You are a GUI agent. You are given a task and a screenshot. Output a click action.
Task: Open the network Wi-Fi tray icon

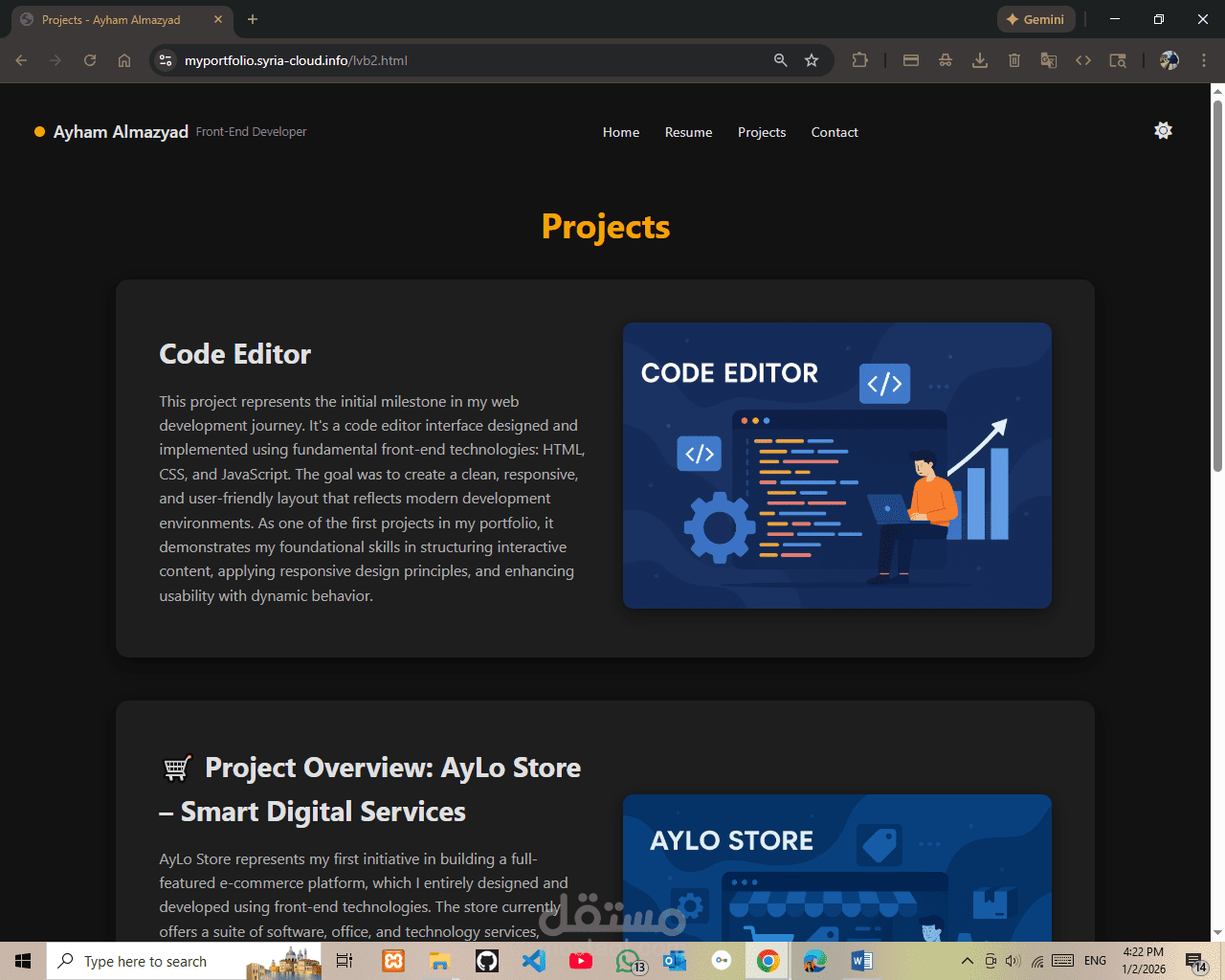[1037, 961]
